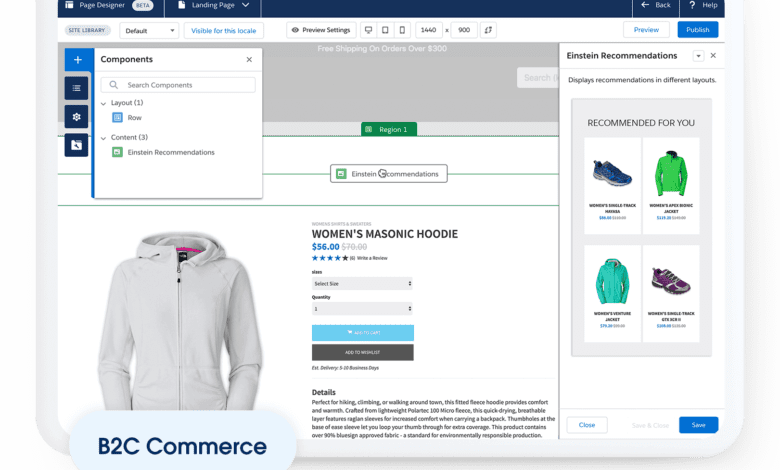Click the Row layout component icon
Screen dimensions: 780x470
117,118
